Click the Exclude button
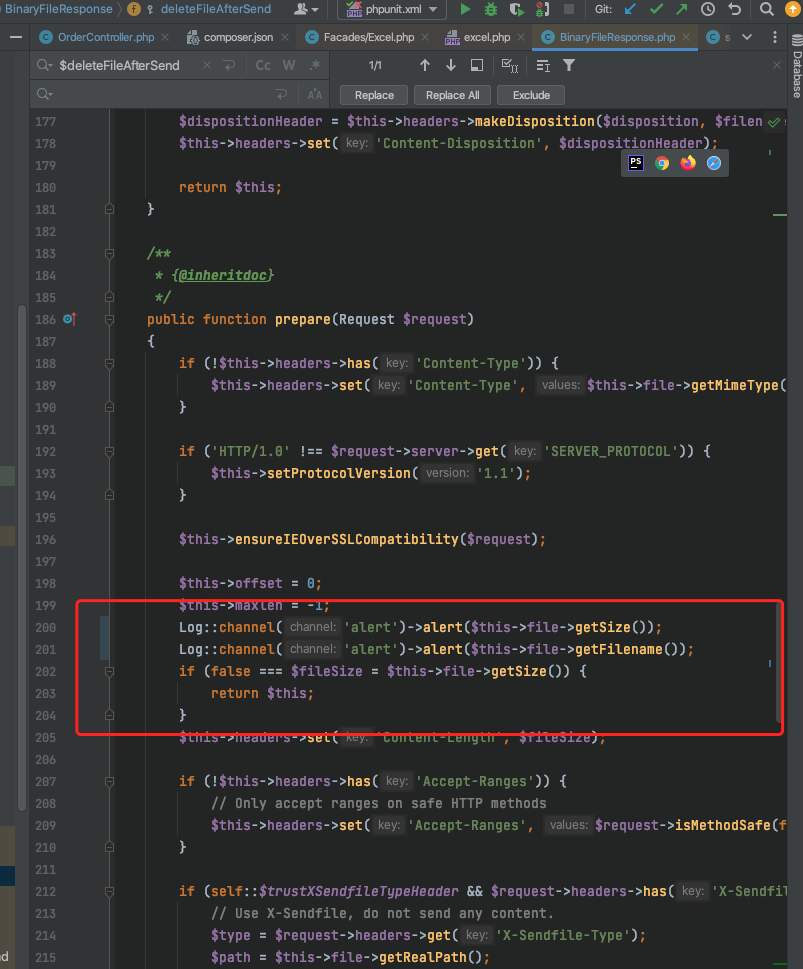This screenshot has height=969, width=803. point(530,96)
